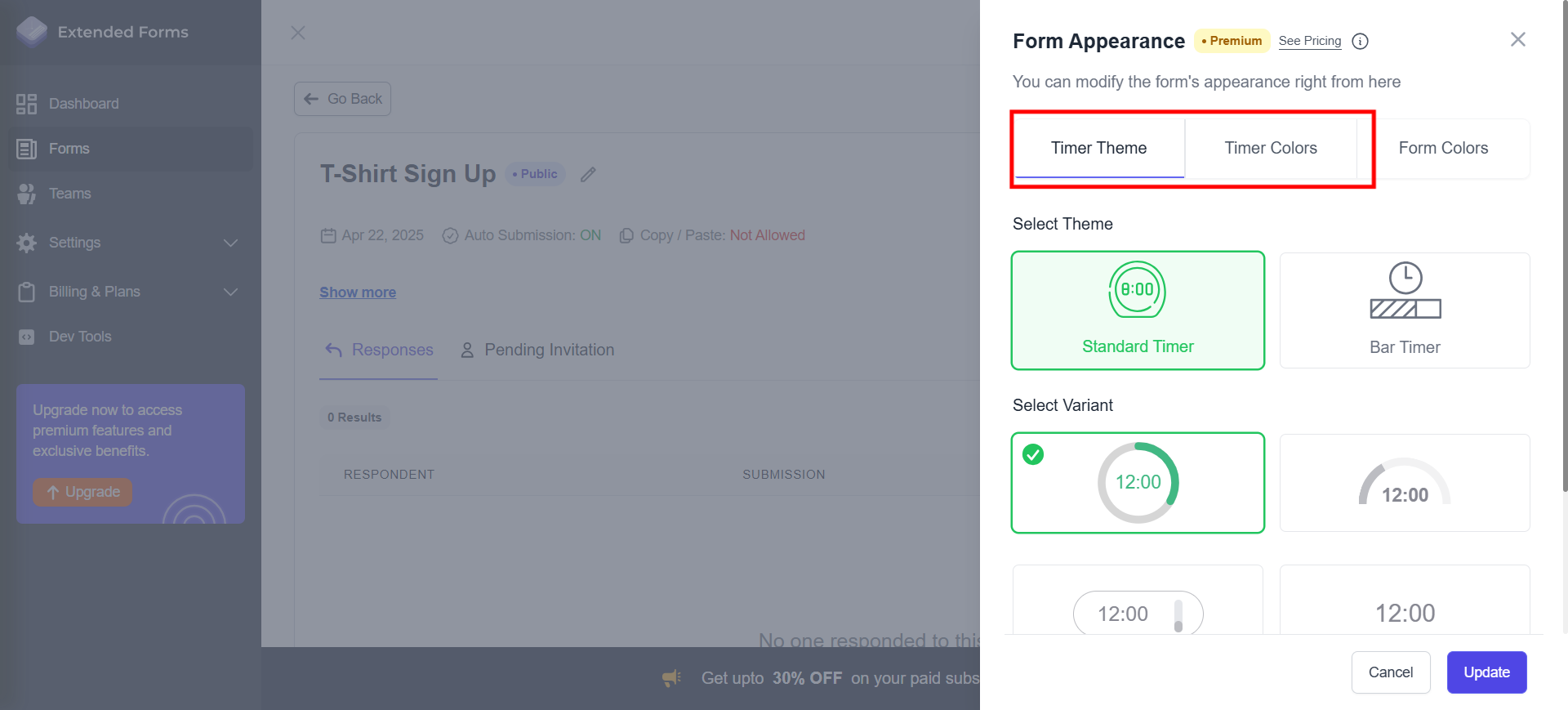Open the Dashboard from the sidebar
The width and height of the screenshot is (1568, 710).
[83, 103]
